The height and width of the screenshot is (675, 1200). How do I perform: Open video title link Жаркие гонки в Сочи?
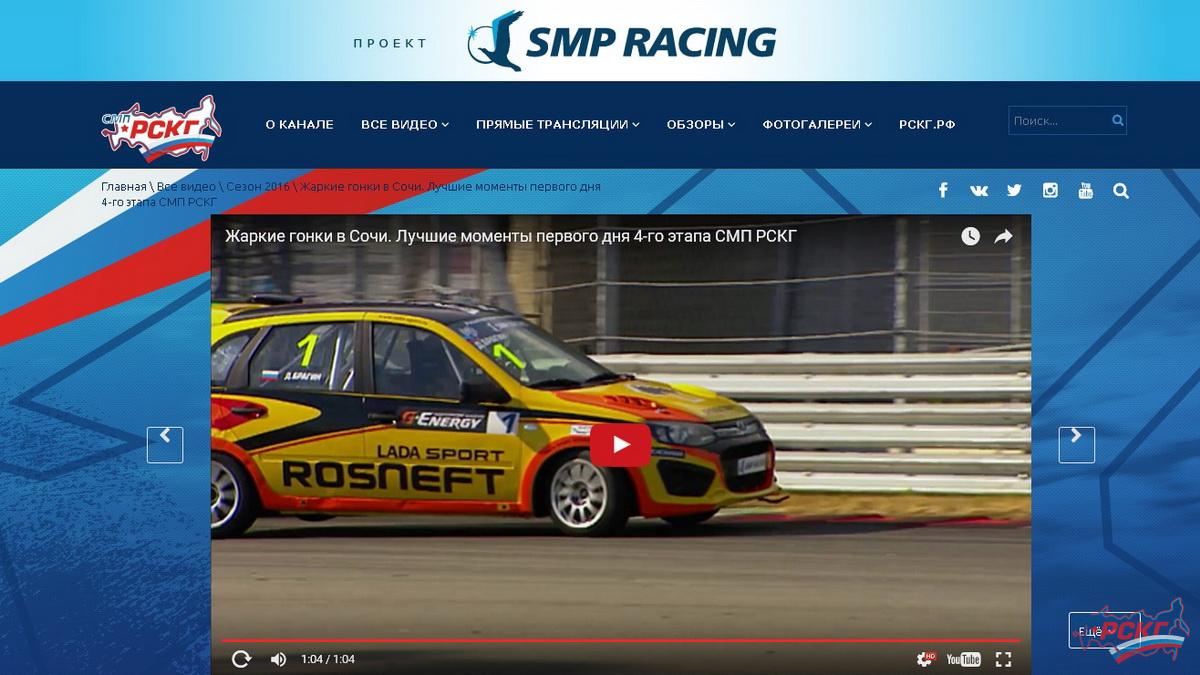(510, 236)
